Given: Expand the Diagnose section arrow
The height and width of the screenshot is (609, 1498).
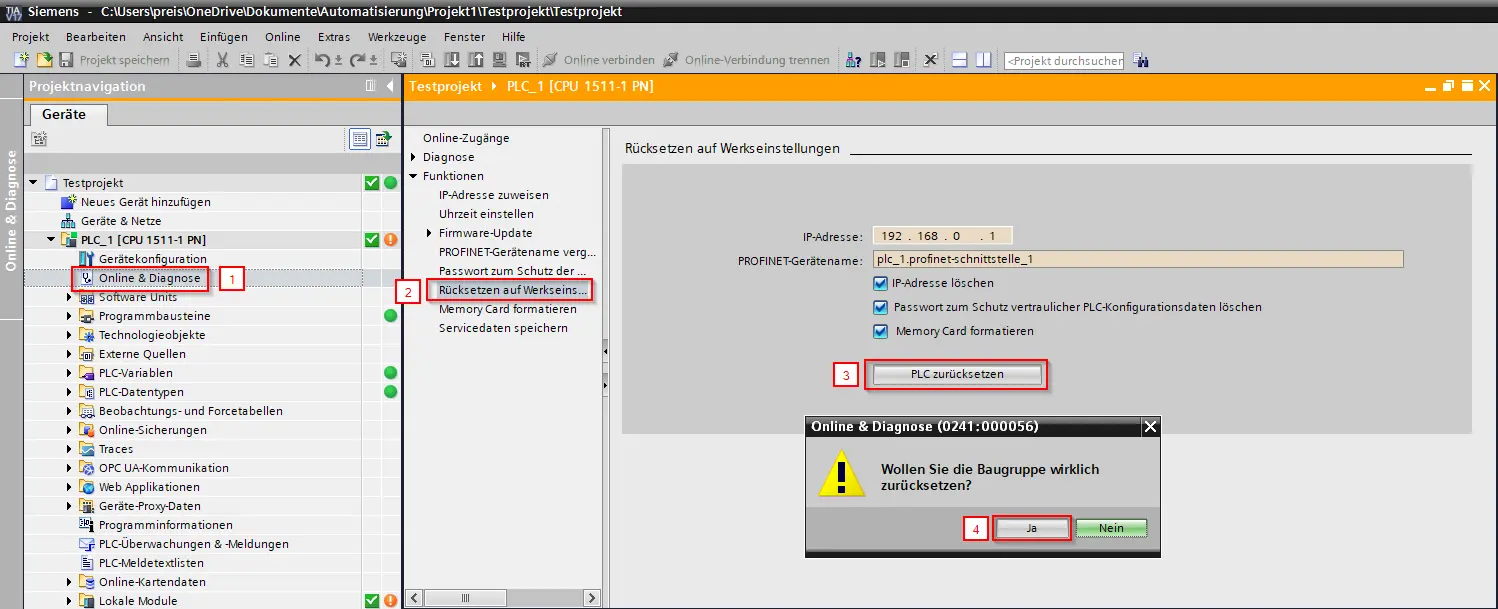Looking at the screenshot, I should click(x=413, y=157).
